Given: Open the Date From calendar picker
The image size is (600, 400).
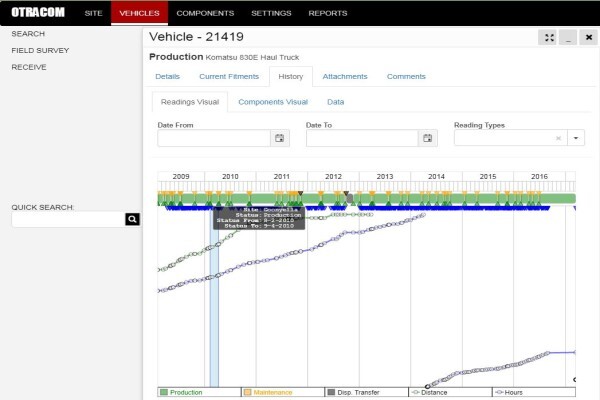Looking at the screenshot, I should [x=280, y=138].
